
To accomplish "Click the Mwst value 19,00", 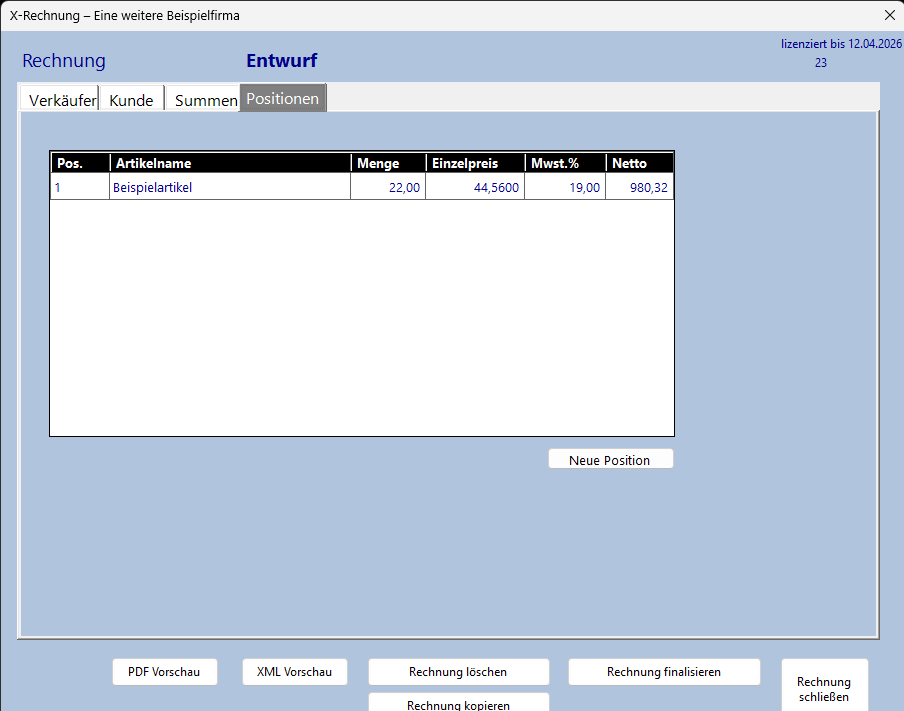I will (x=565, y=187).
